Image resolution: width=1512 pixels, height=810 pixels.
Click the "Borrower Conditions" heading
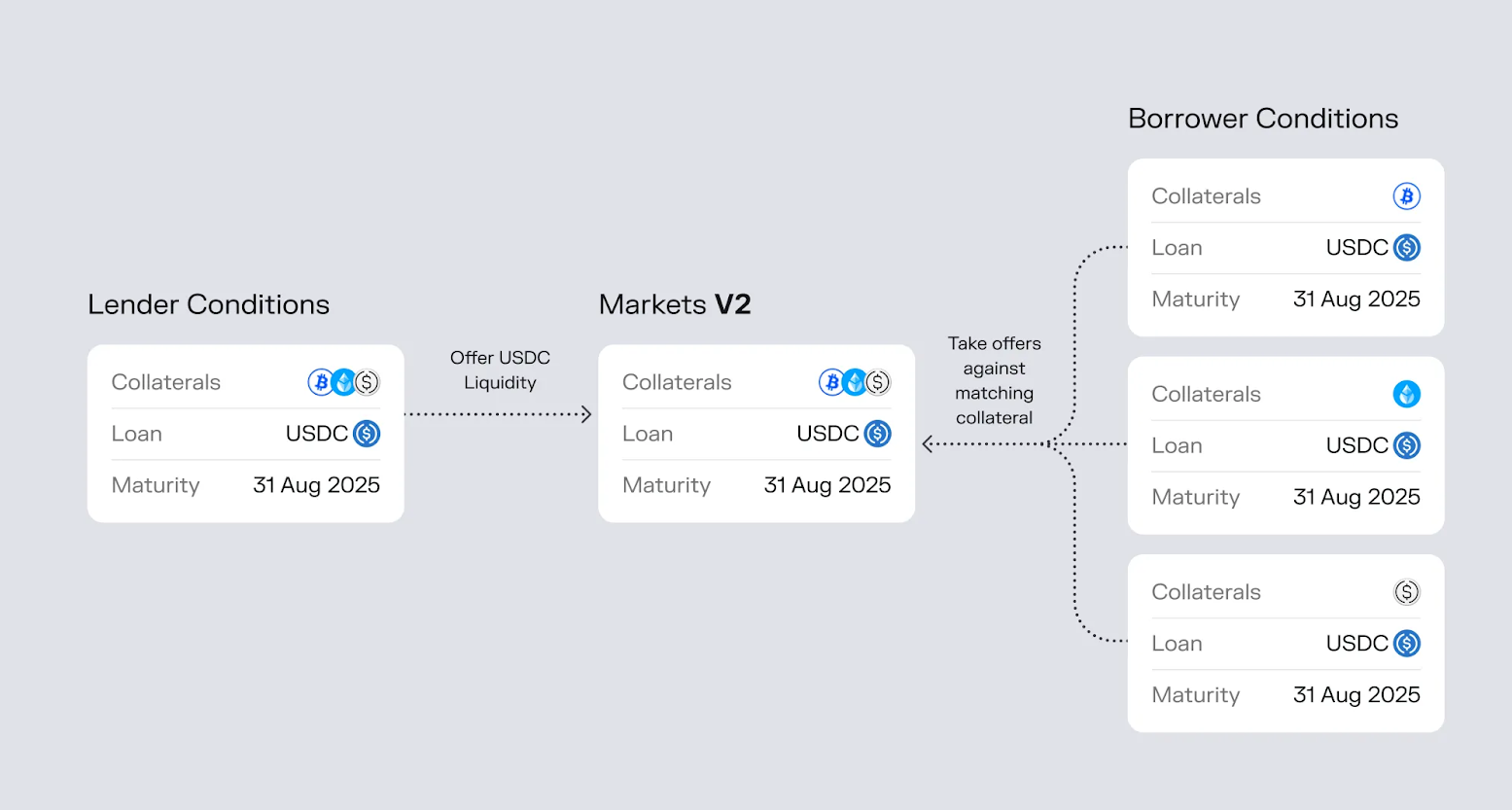[1262, 119]
